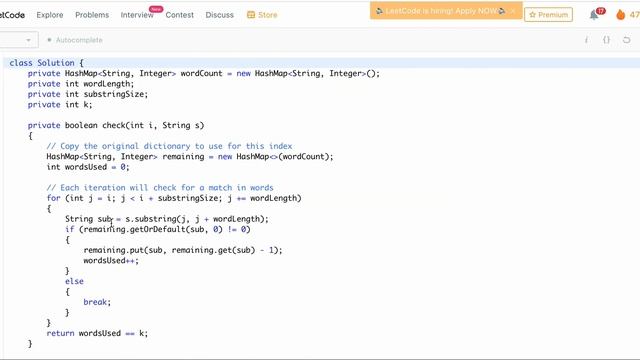Go to the Interview section
The height and width of the screenshot is (360, 640).
(x=137, y=15)
